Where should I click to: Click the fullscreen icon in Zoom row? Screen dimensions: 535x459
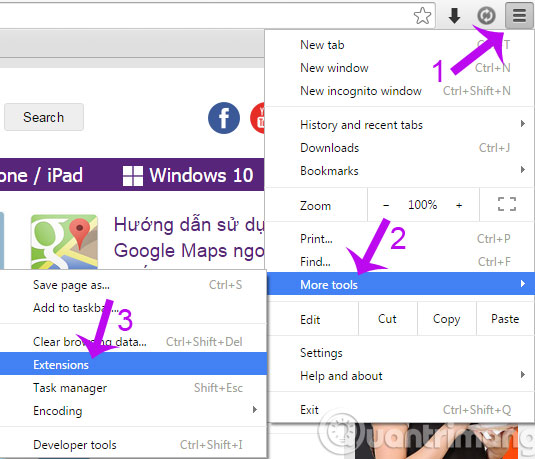coord(507,204)
